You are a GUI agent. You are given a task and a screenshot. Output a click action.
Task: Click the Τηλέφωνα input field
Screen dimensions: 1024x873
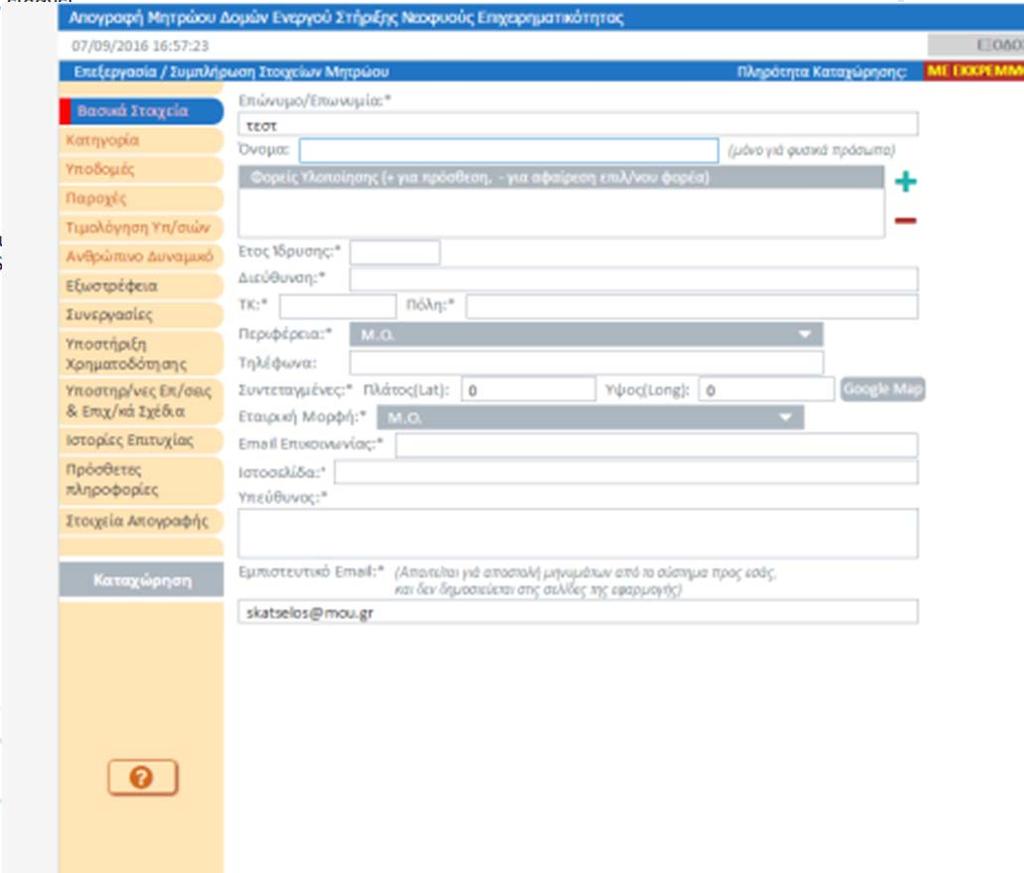586,362
